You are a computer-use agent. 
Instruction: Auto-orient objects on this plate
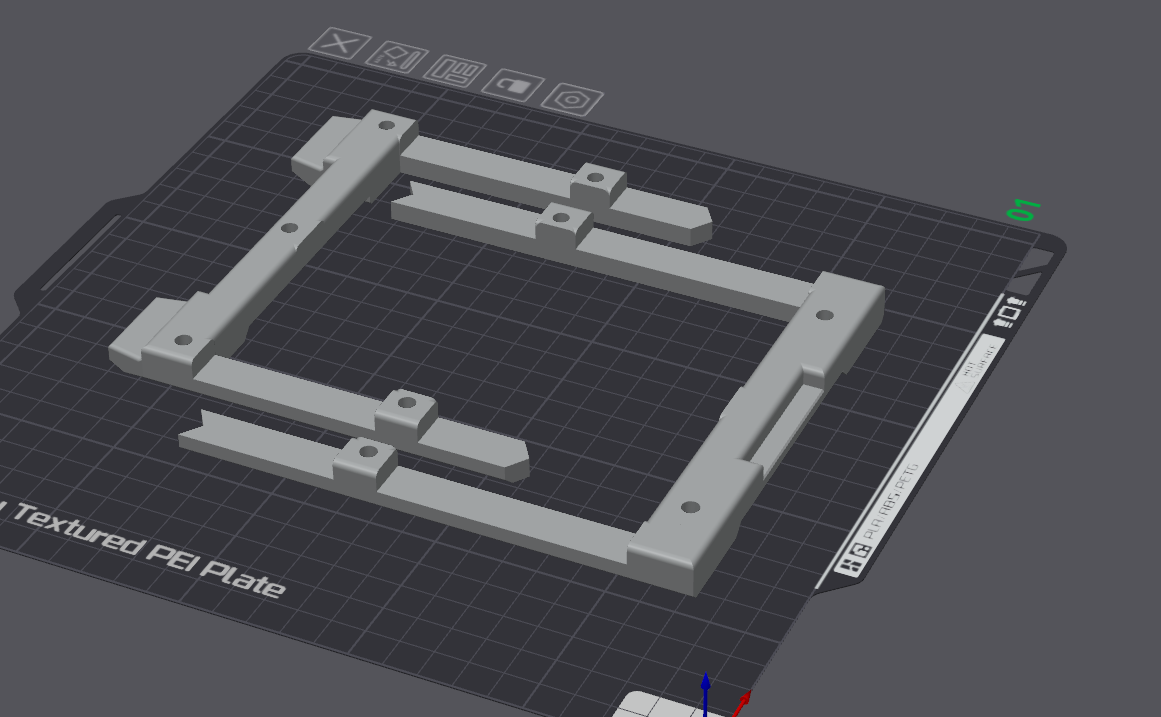(x=397, y=59)
